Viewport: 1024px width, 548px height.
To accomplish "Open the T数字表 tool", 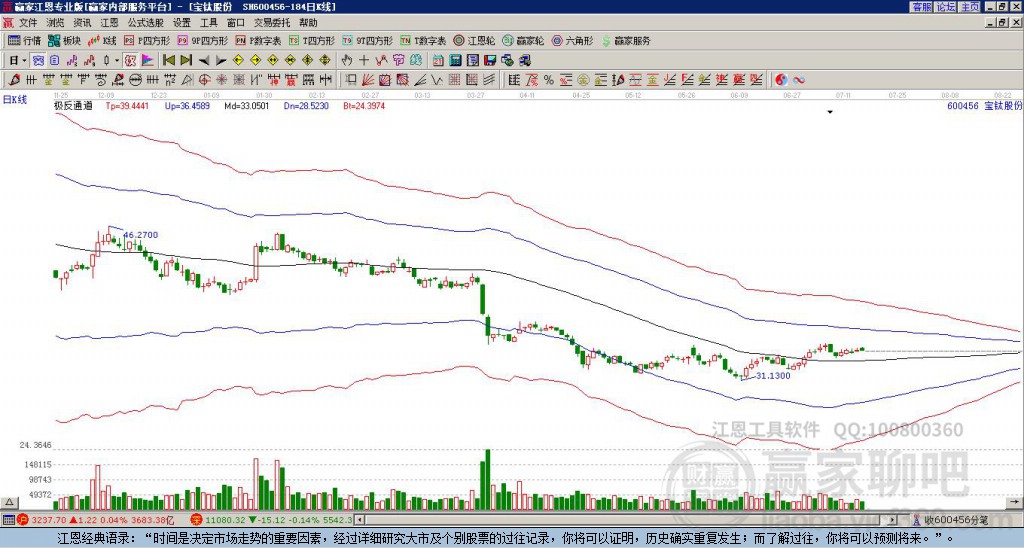I will [423, 40].
